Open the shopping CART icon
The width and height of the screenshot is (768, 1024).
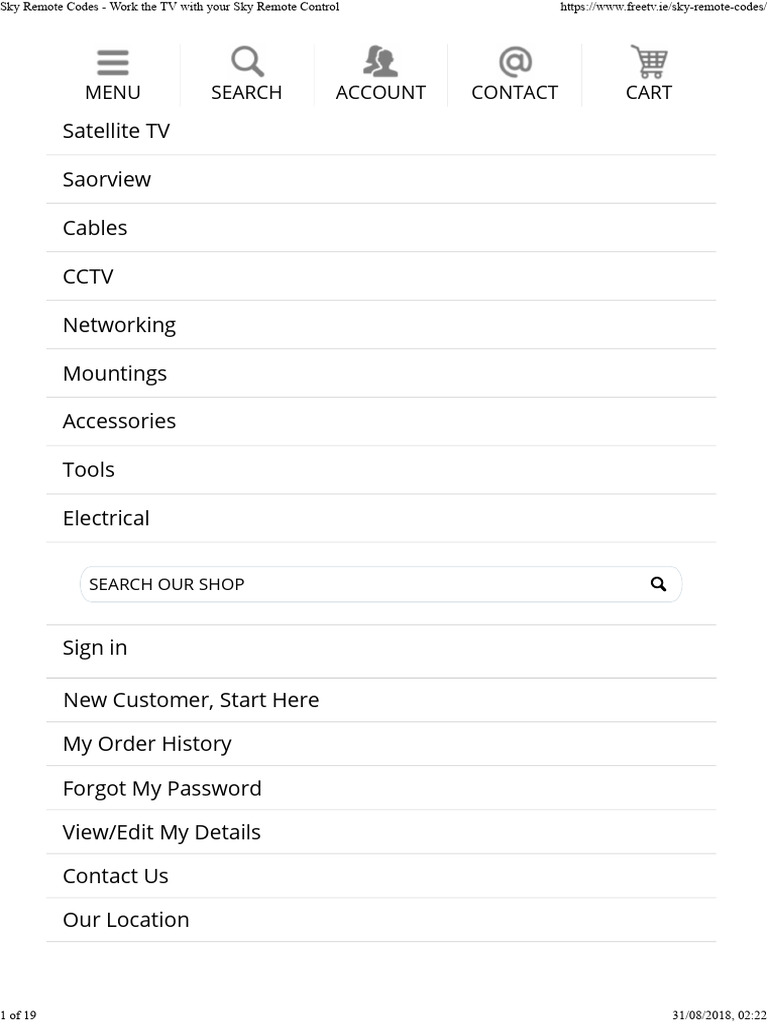point(649,63)
